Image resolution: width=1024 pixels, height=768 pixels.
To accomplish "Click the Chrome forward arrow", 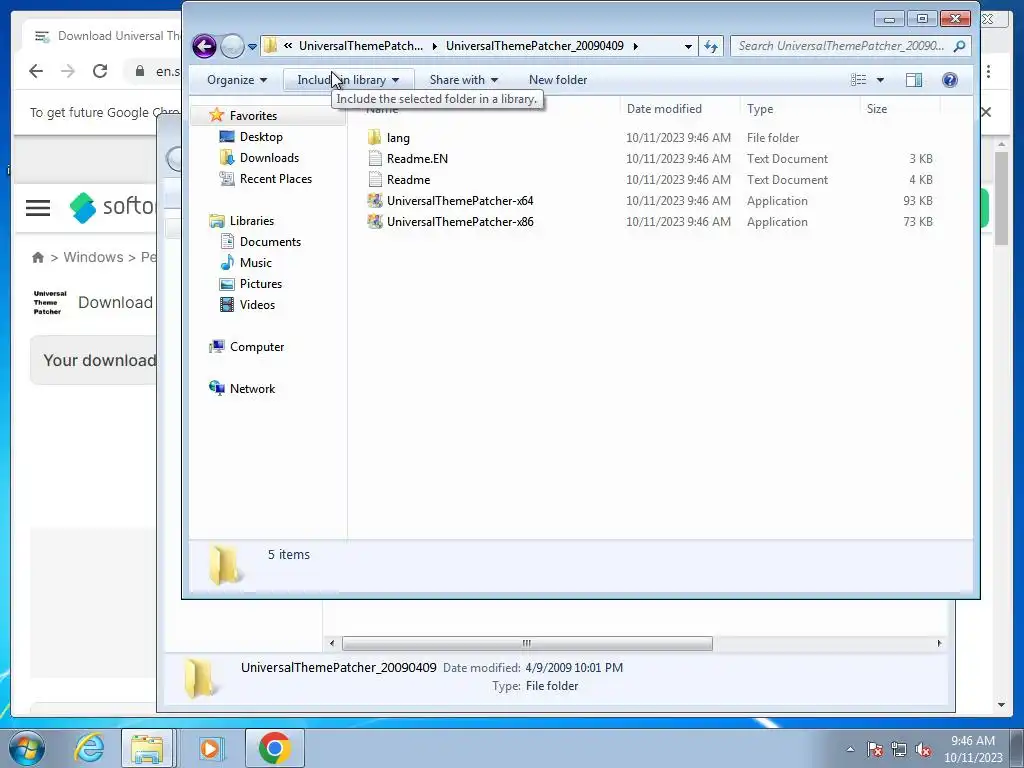I will coord(68,71).
